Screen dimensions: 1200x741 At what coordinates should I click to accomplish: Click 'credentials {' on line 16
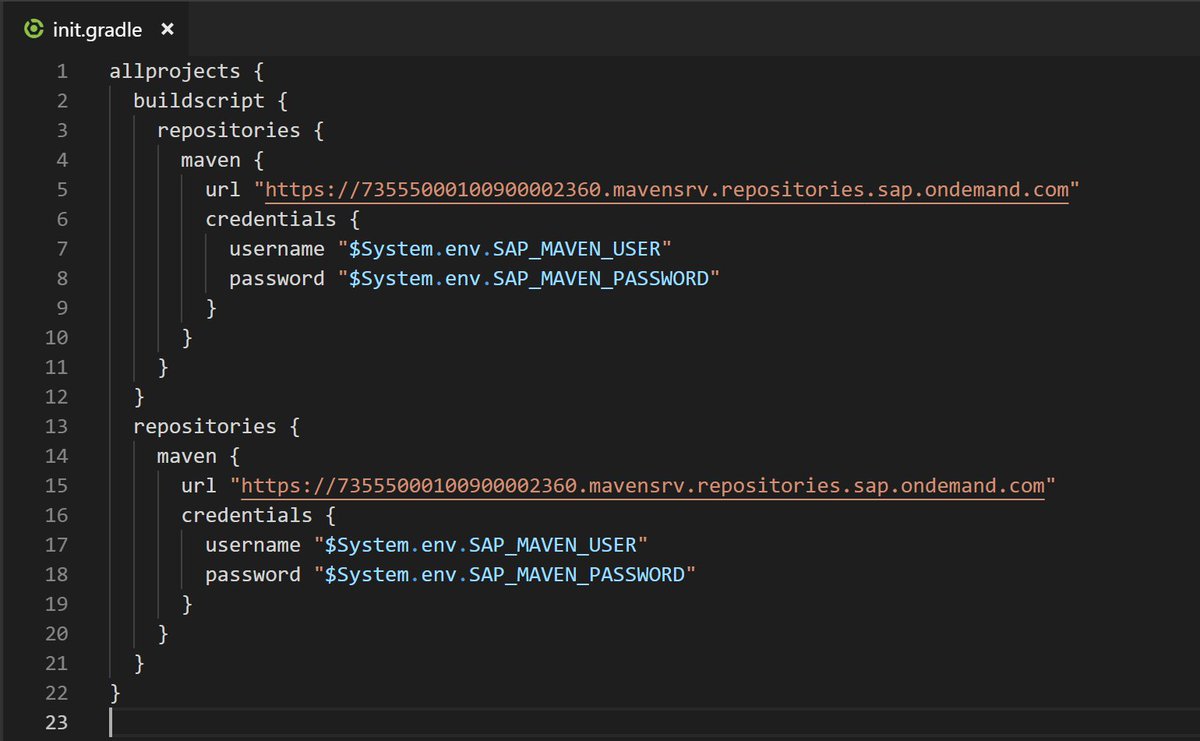[x=259, y=515]
